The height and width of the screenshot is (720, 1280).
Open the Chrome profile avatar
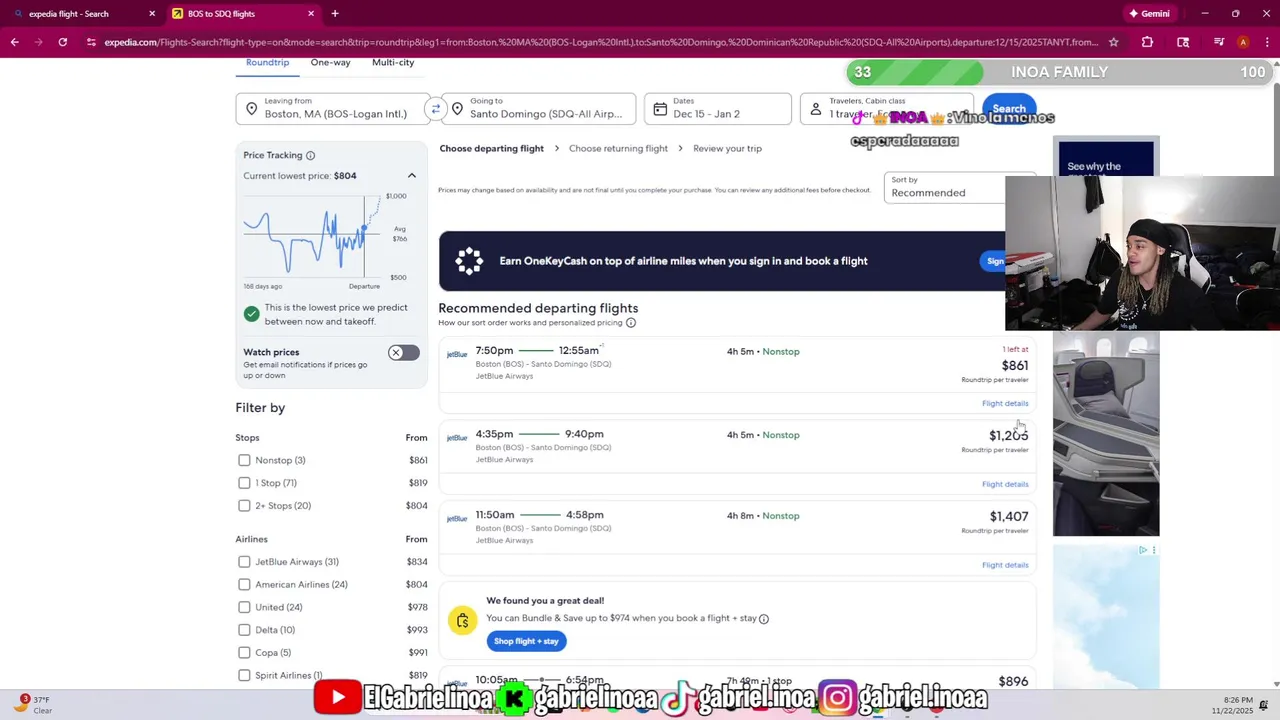click(x=1243, y=42)
